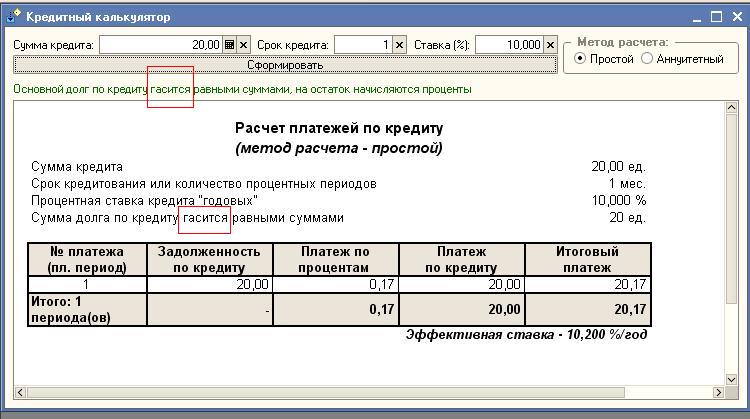Click the horizontal scrollbar thumb
The image size is (750, 419).
[x=326, y=393]
